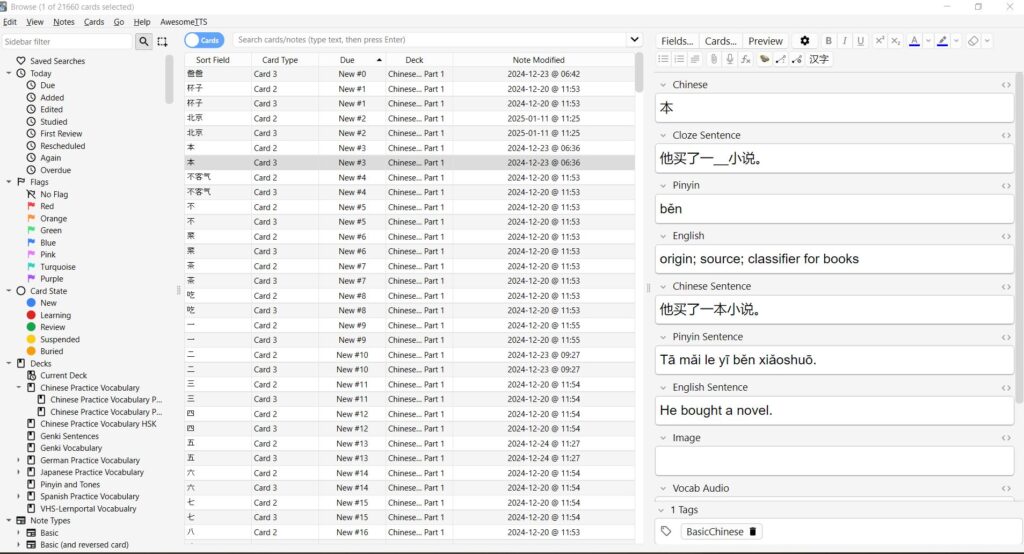Open the Edit menu

[10, 22]
